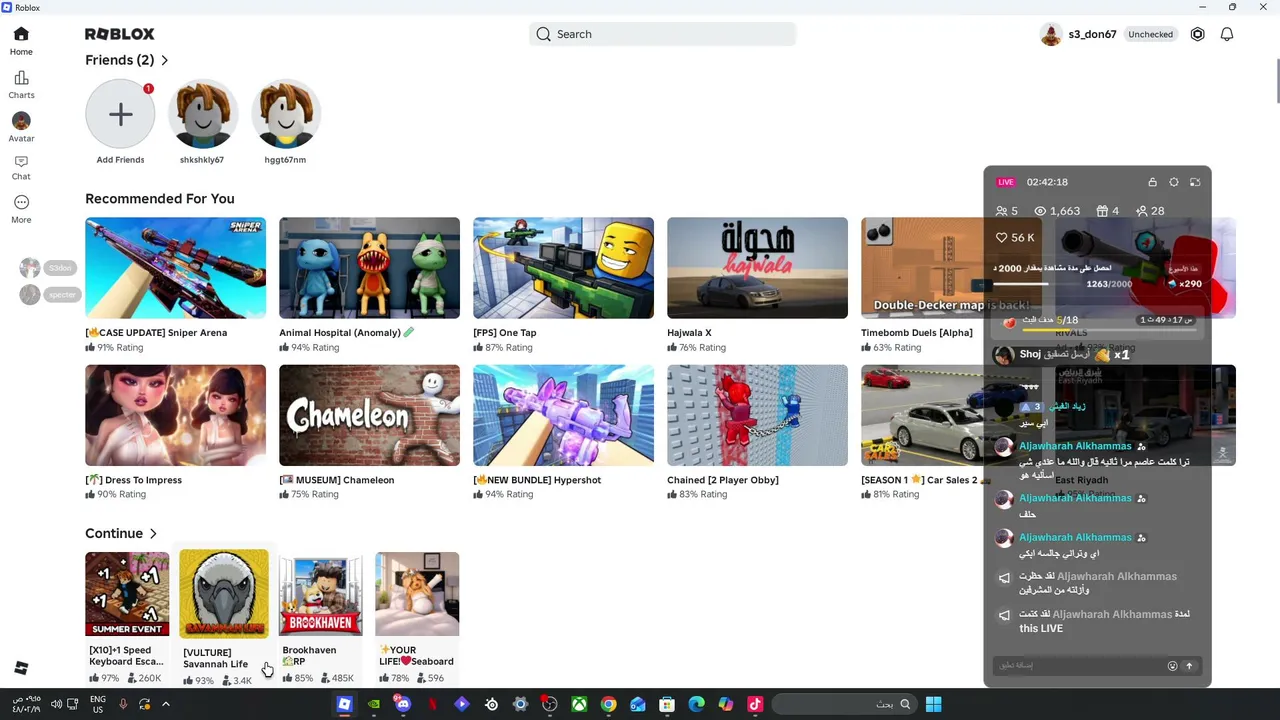Click the Windows Start button
1280x720 pixels.
pyautogui.click(x=933, y=704)
